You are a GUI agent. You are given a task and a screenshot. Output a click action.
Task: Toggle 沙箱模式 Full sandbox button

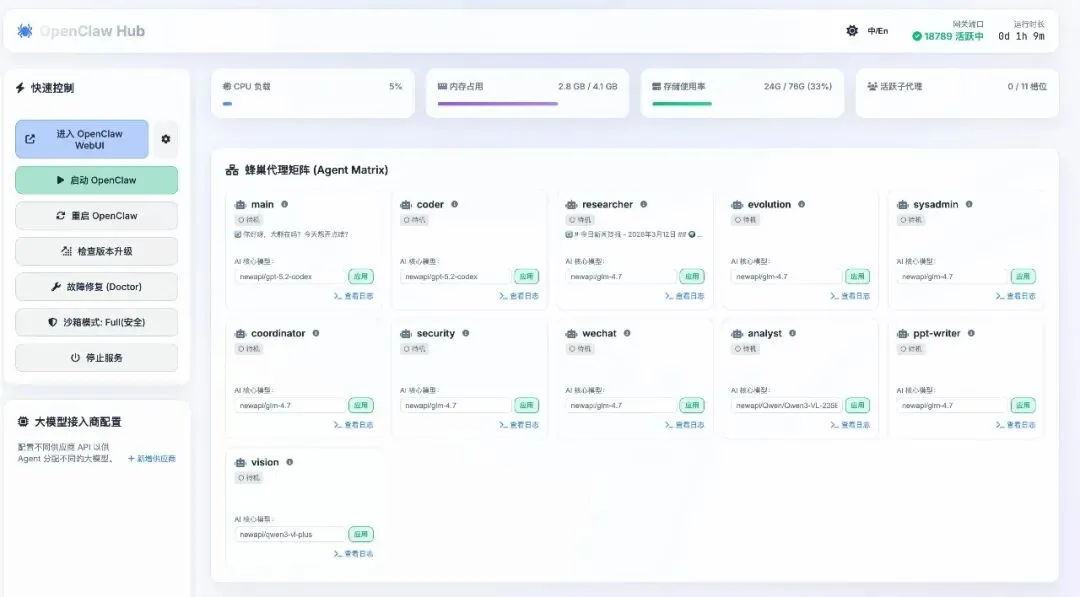coord(96,322)
